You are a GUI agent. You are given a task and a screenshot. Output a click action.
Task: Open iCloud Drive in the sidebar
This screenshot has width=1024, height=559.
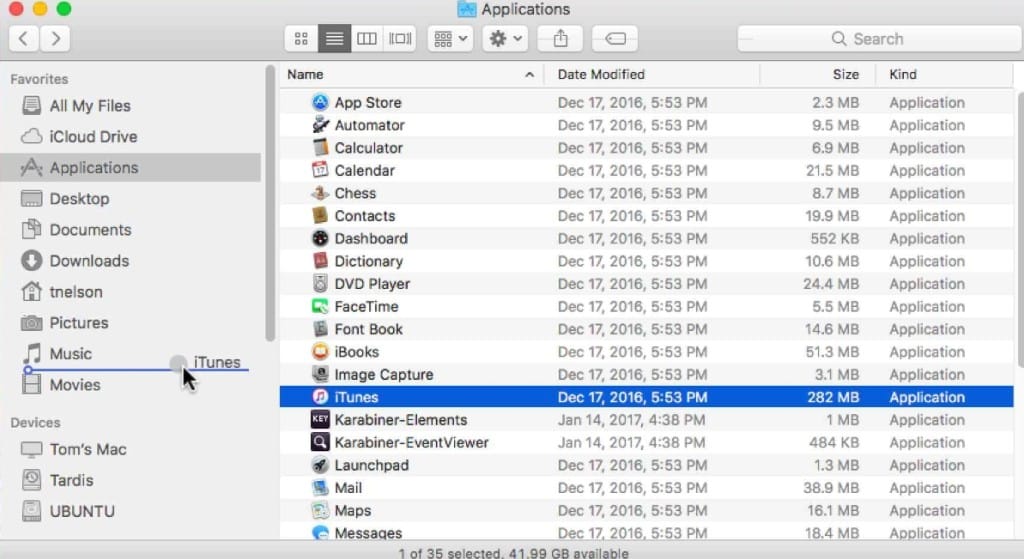pos(93,136)
